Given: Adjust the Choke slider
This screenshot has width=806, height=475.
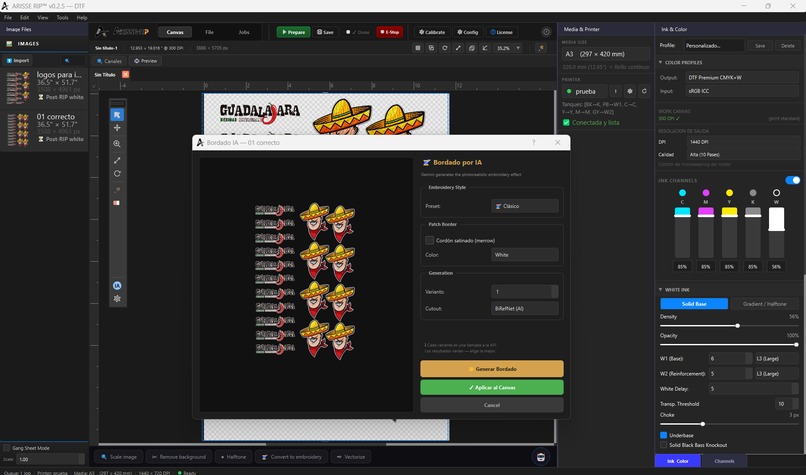Looking at the screenshot, I should pos(703,424).
